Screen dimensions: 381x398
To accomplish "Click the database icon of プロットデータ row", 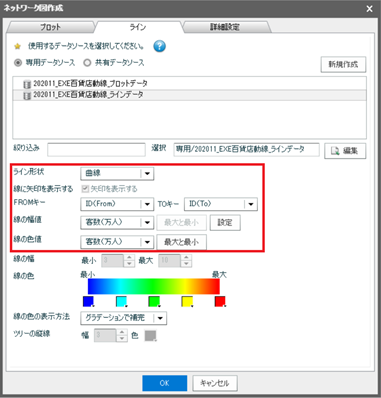I will click(27, 84).
